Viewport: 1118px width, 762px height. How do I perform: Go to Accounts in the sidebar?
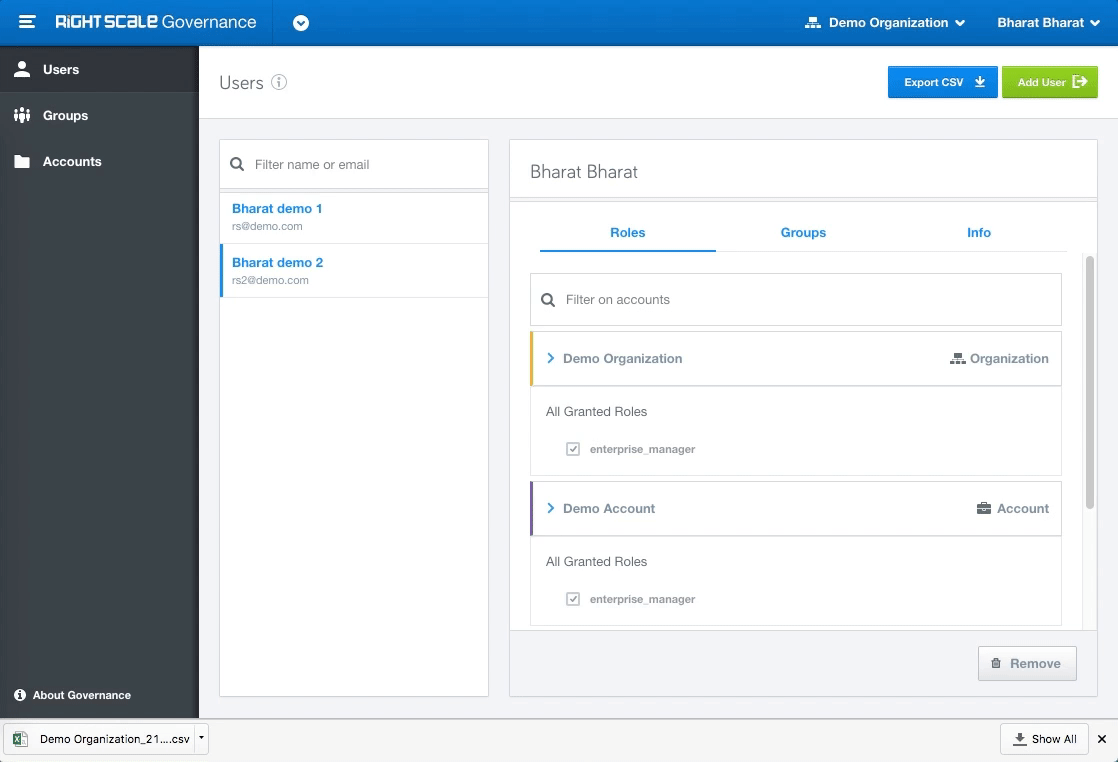tap(99, 162)
